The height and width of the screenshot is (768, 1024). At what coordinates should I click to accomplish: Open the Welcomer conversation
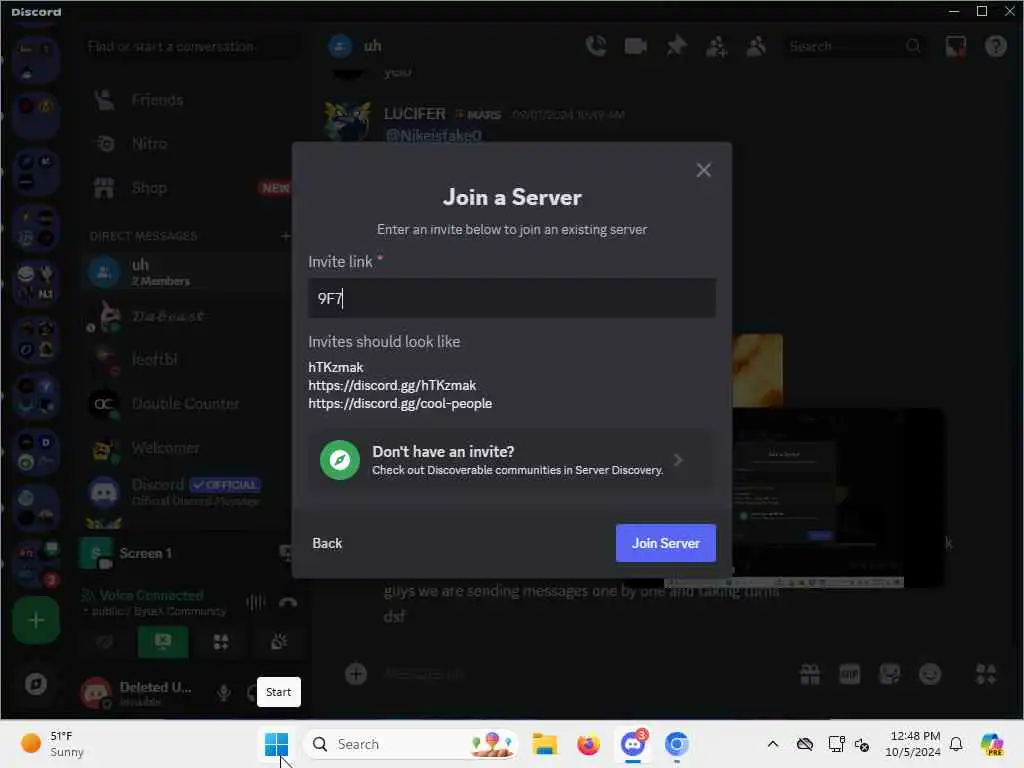tap(187, 448)
